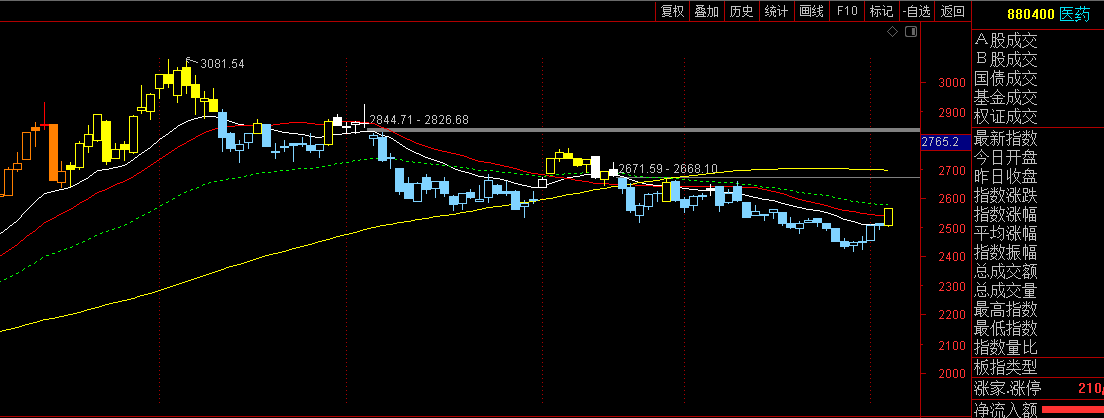Viewport: 1104px width, 418px height.
Task: Select the 2765.2 price tag on the axis
Action: click(x=941, y=143)
